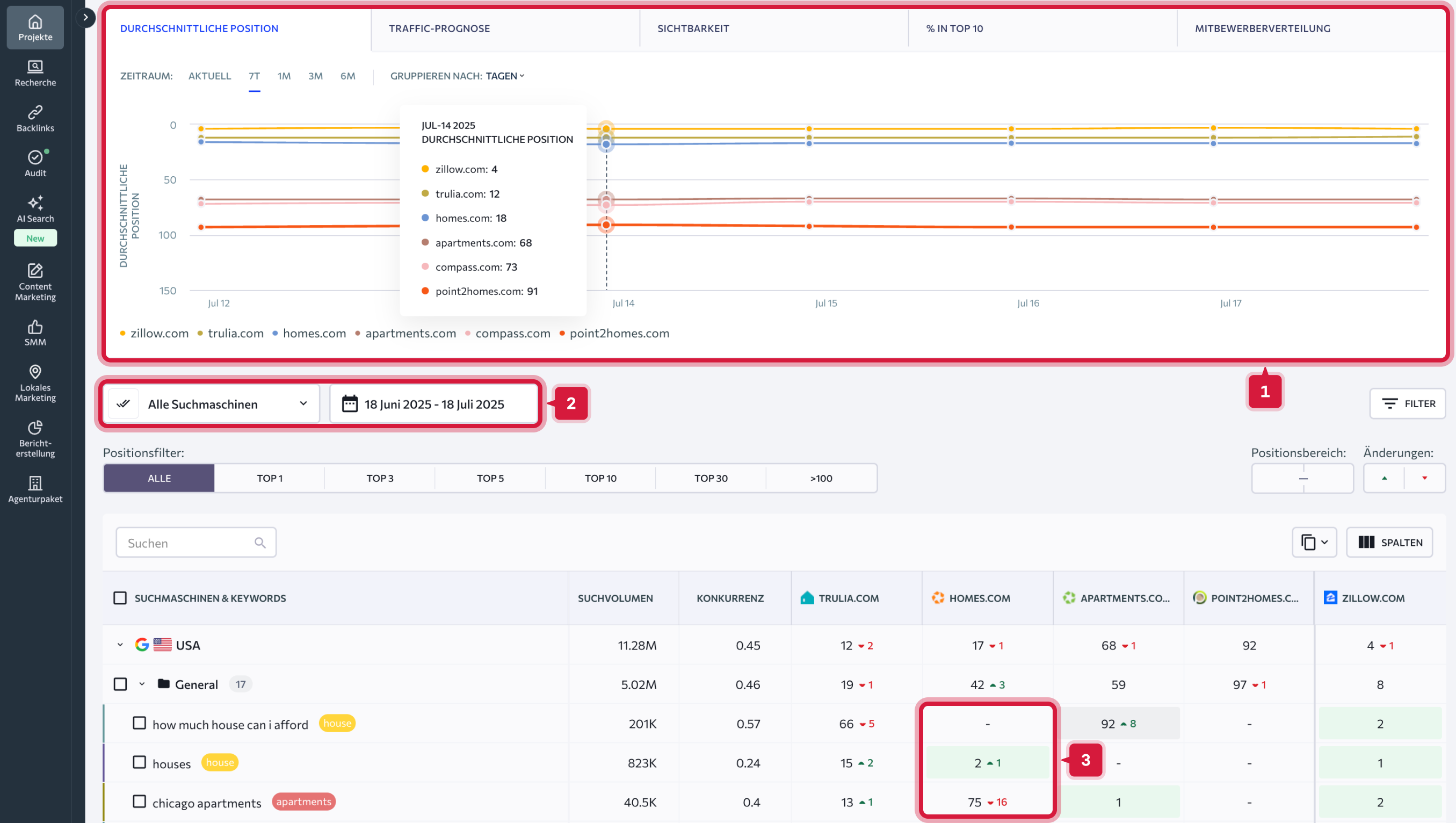Viewport: 1456px width, 823px height.
Task: Open the Spalten column settings
Action: 1389,542
